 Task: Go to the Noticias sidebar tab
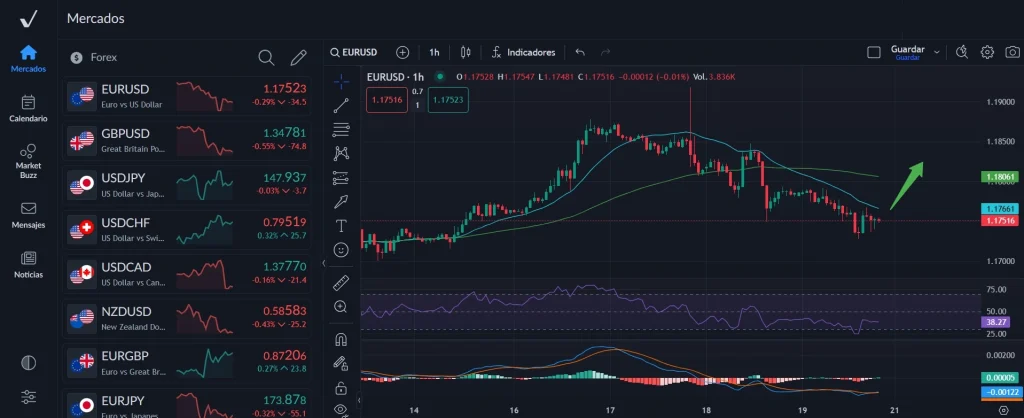[x=28, y=263]
